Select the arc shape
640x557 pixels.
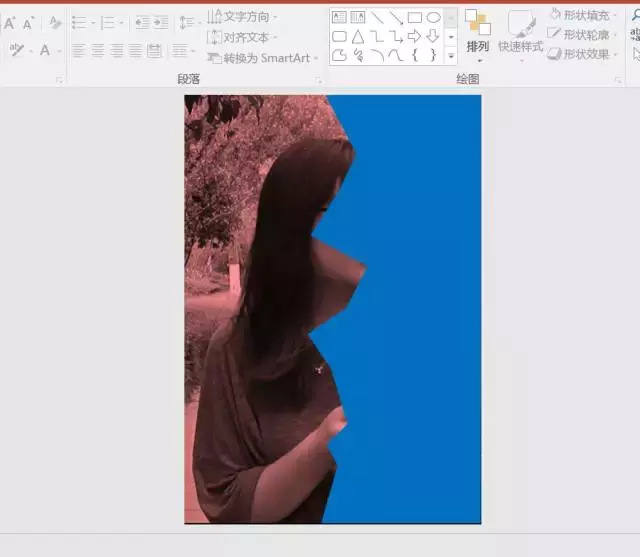377,55
